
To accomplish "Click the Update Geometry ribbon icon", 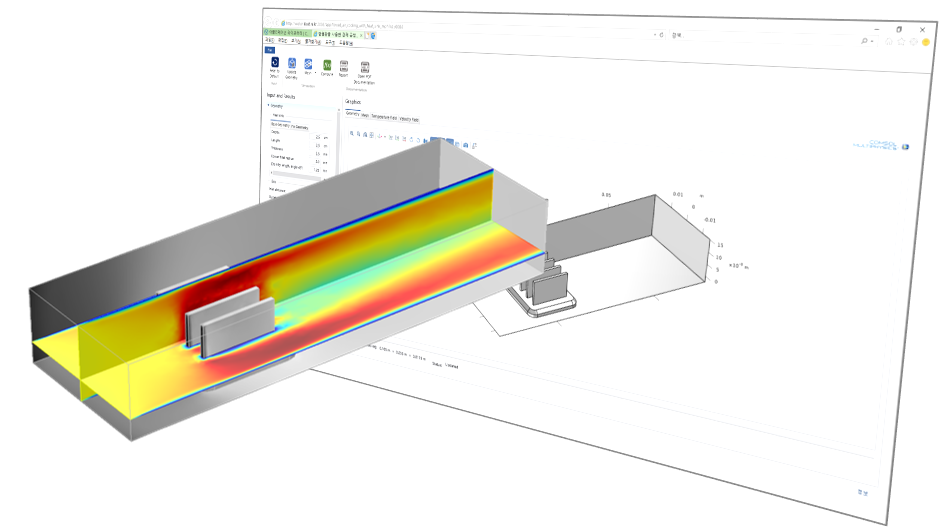I will pos(291,64).
